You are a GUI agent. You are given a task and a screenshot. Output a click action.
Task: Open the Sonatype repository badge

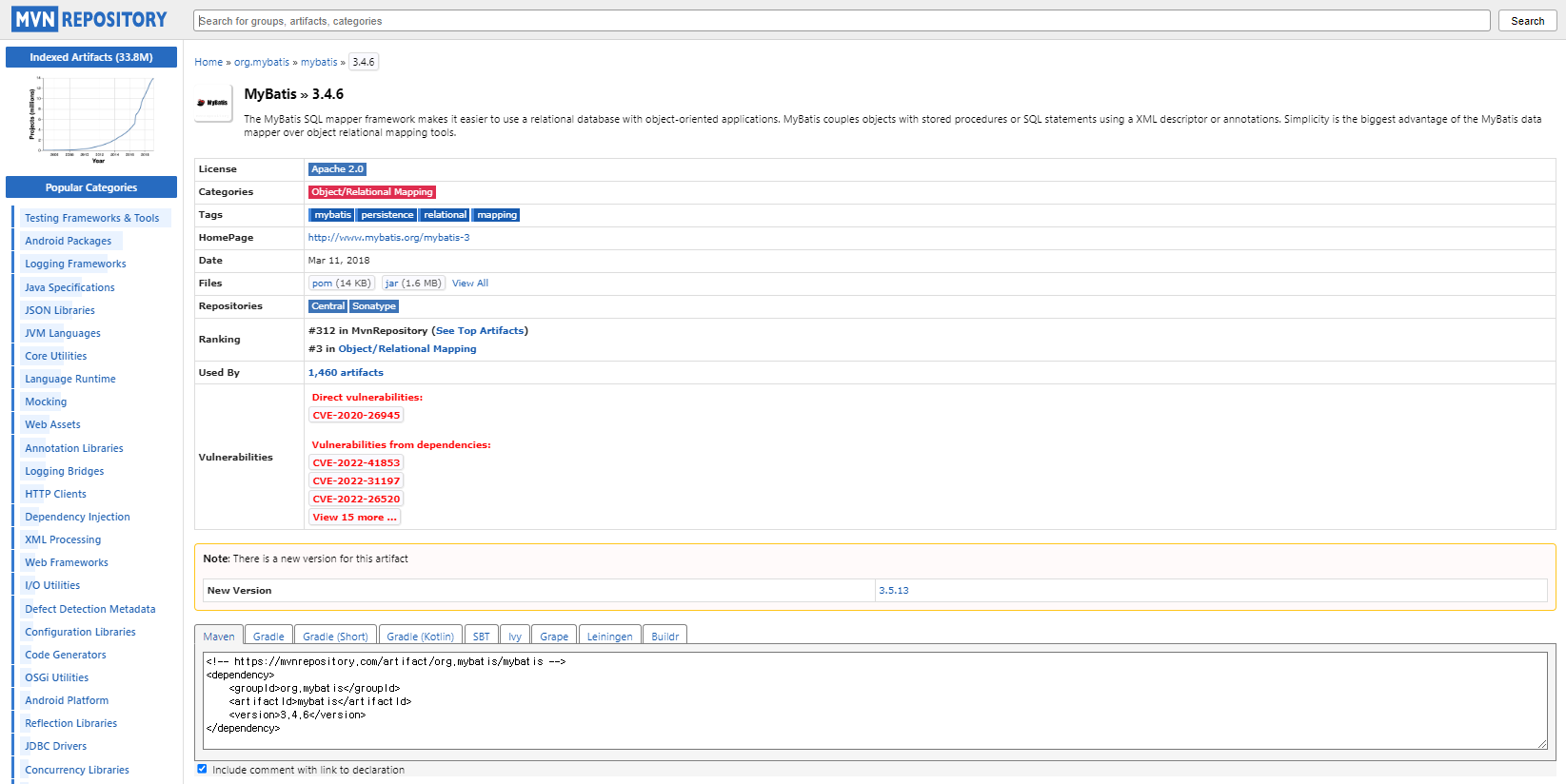pos(374,306)
